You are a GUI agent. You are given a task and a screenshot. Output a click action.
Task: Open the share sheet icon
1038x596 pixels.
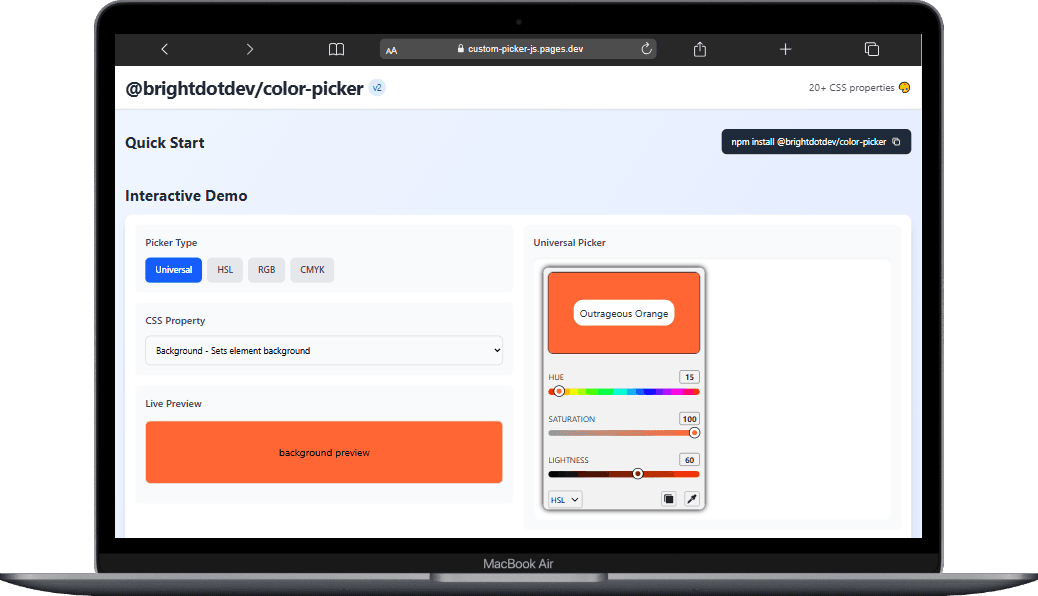pos(700,49)
